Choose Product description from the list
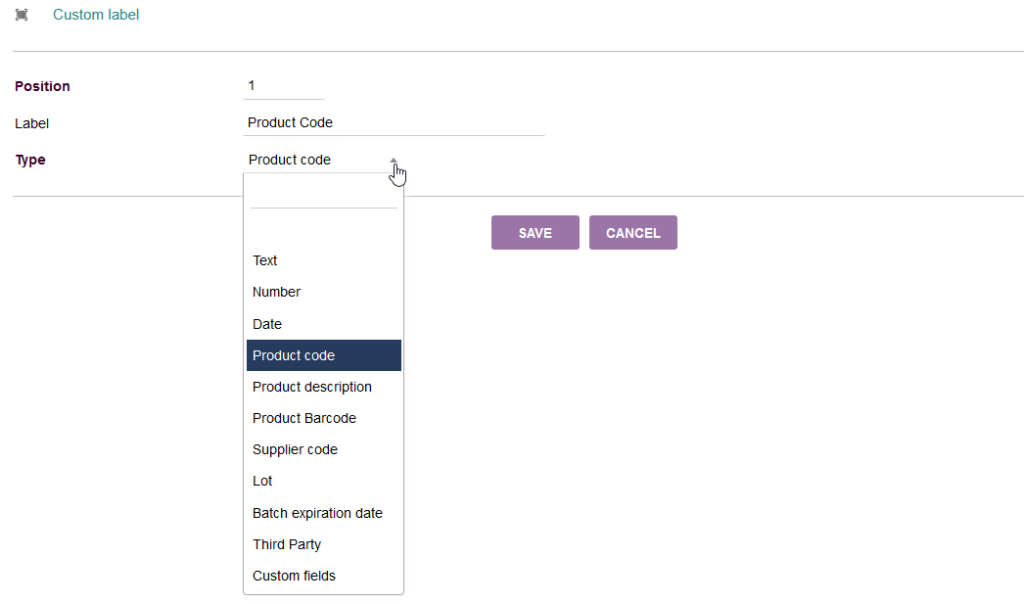1024x604 pixels. coord(312,387)
